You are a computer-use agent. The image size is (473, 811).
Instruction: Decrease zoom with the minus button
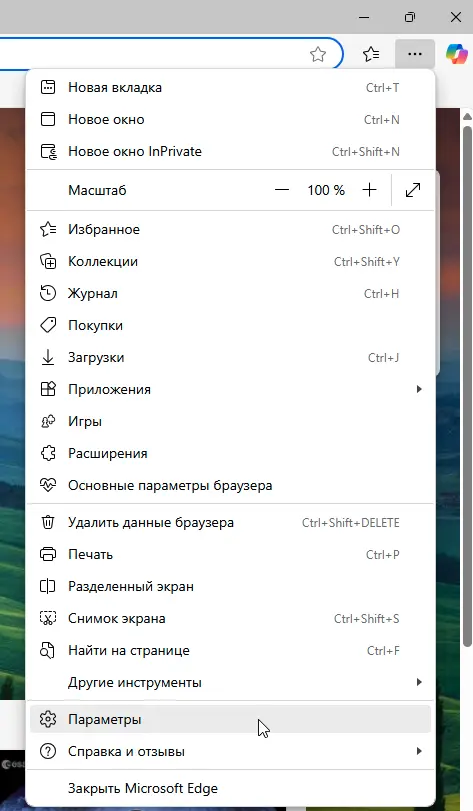[x=282, y=190]
